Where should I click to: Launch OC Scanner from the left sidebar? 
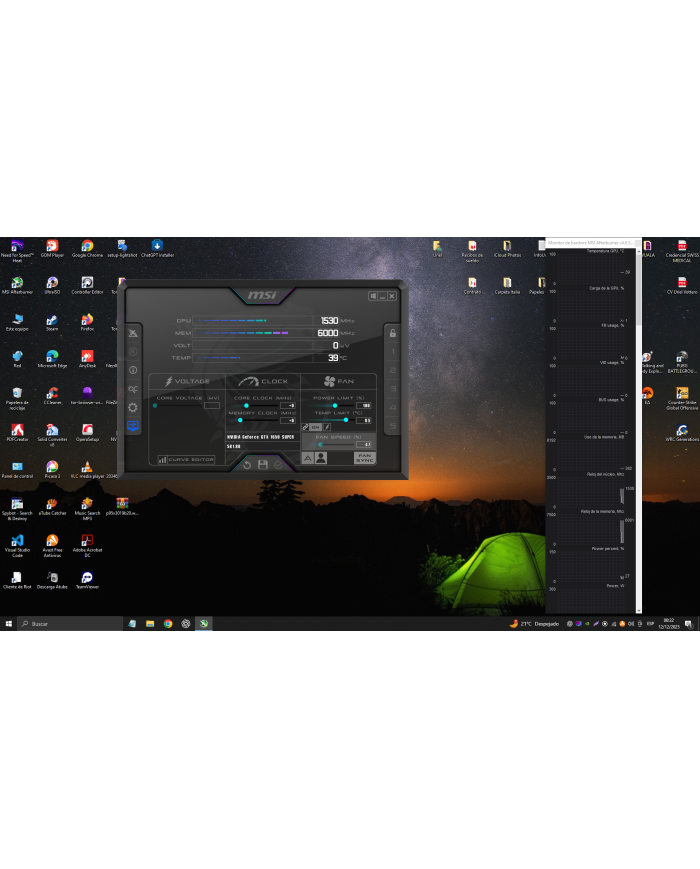click(133, 389)
